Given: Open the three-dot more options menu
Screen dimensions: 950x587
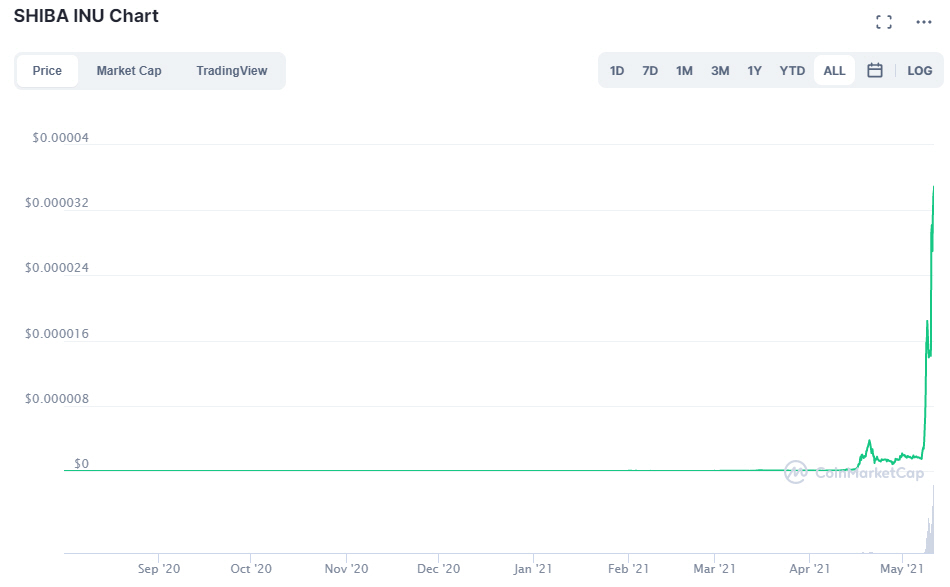Looking at the screenshot, I should [x=923, y=22].
